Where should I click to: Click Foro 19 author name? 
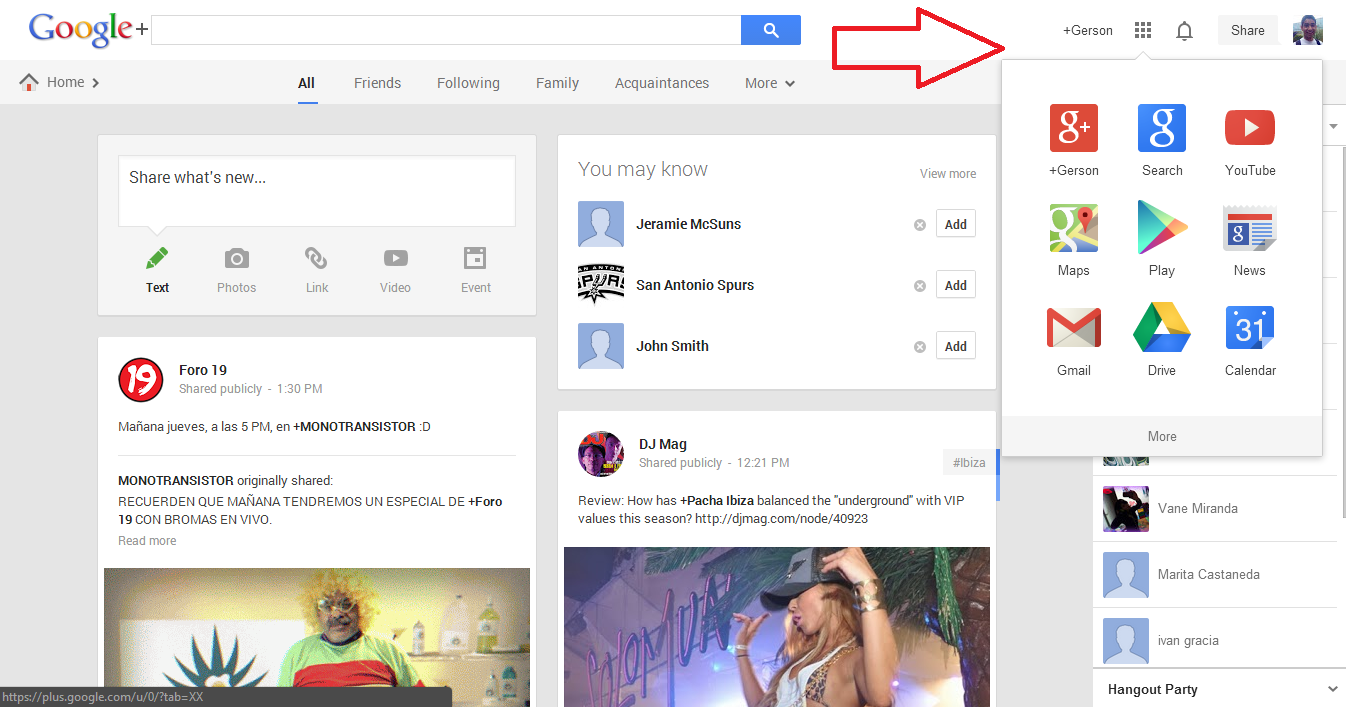[x=203, y=370]
